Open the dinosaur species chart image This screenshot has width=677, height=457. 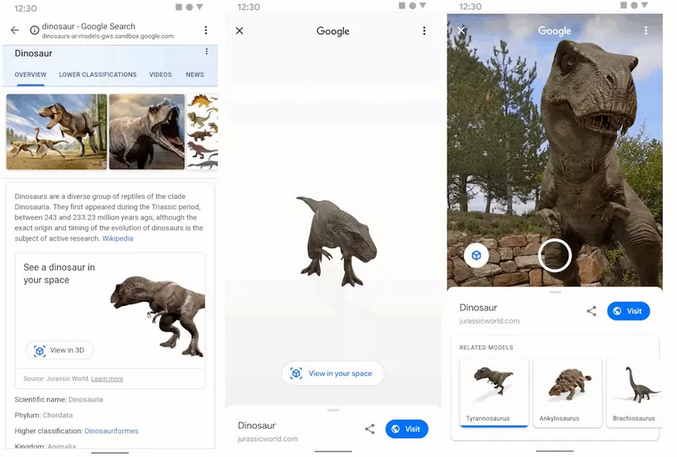pos(202,132)
